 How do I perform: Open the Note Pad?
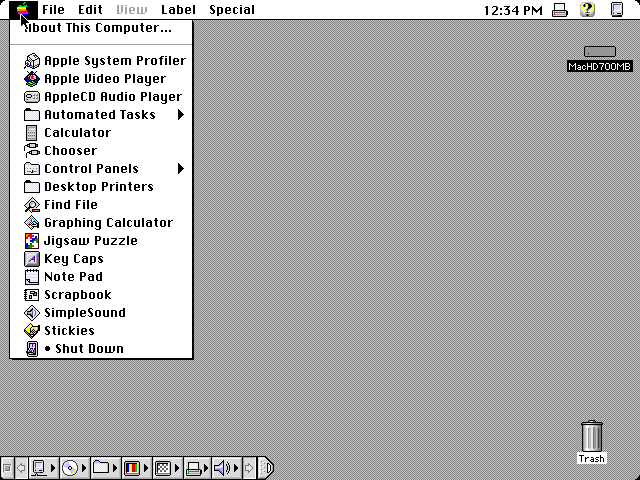pyautogui.click(x=101, y=277)
